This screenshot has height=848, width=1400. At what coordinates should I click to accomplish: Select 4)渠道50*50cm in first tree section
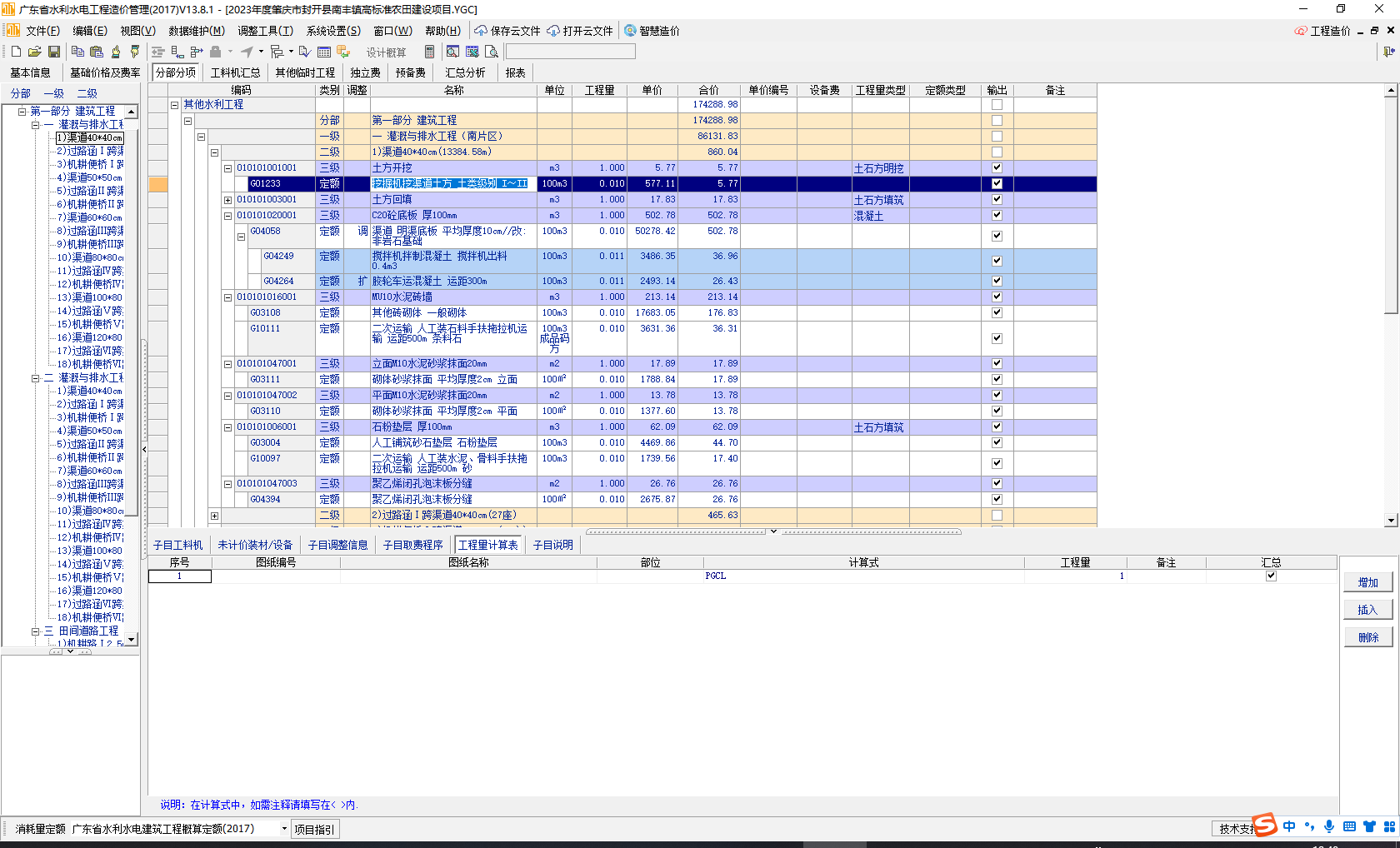[89, 177]
